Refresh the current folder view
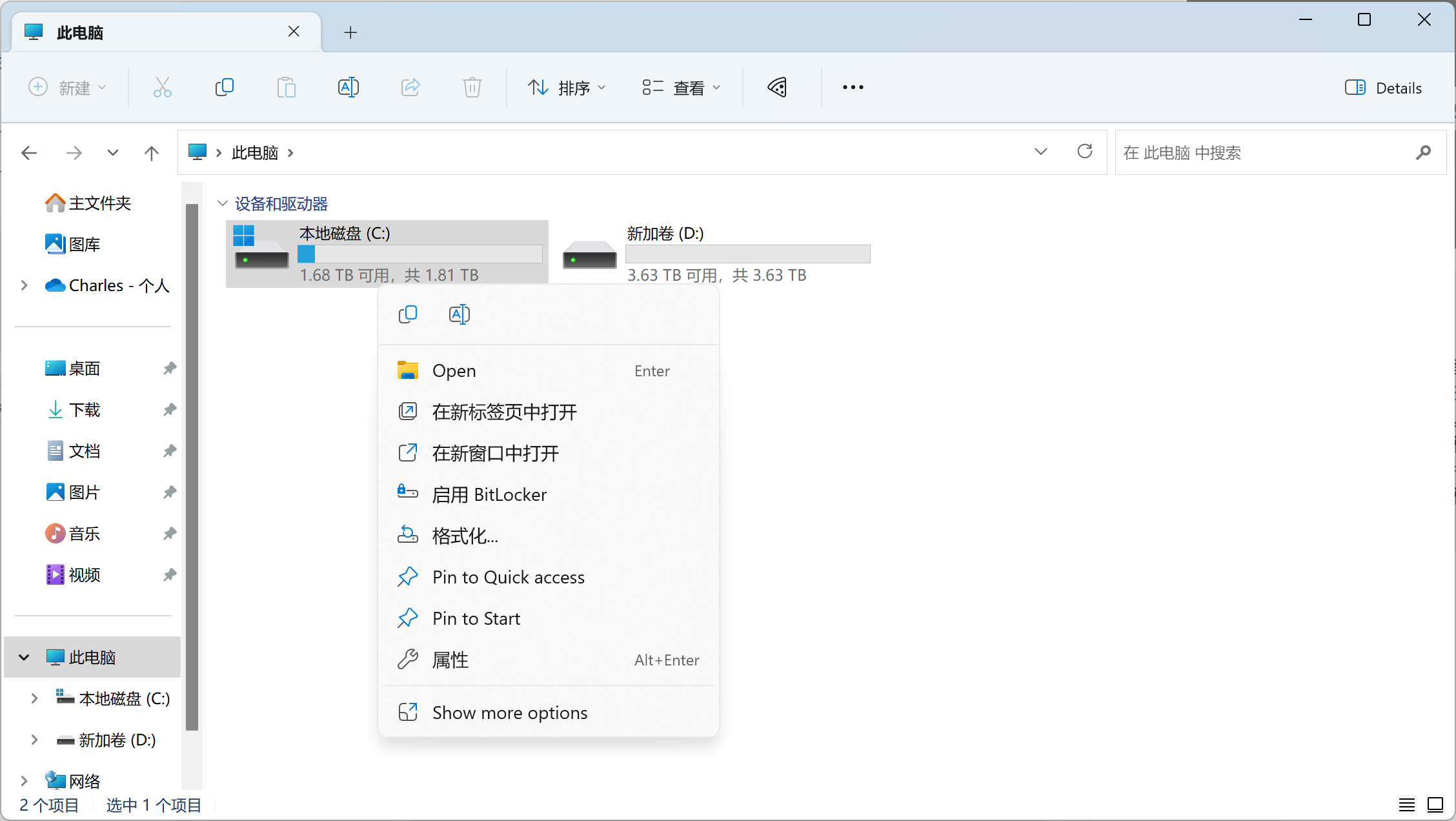 pos(1085,152)
